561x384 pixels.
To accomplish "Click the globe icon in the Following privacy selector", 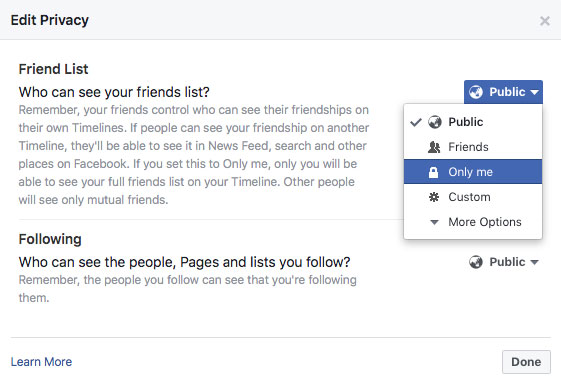I will pos(476,262).
